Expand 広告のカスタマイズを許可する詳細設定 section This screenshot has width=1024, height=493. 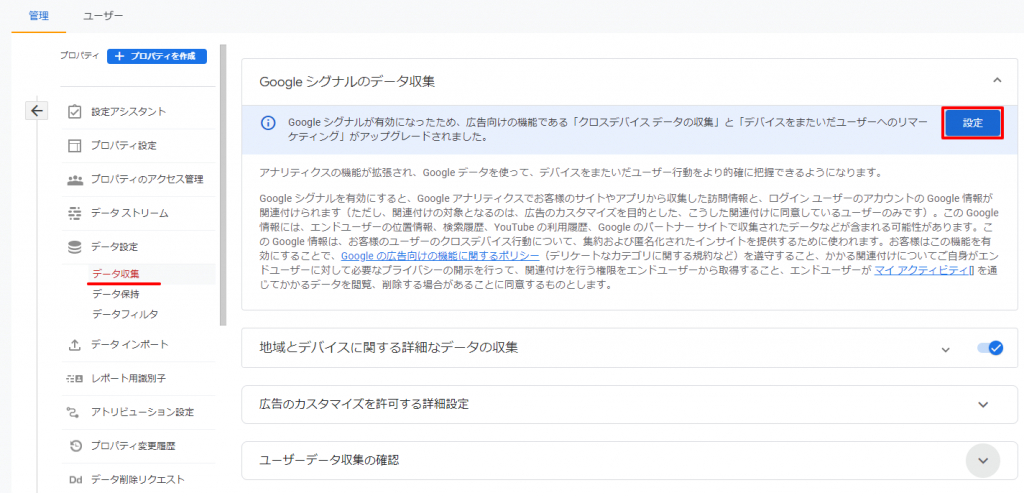click(984, 404)
